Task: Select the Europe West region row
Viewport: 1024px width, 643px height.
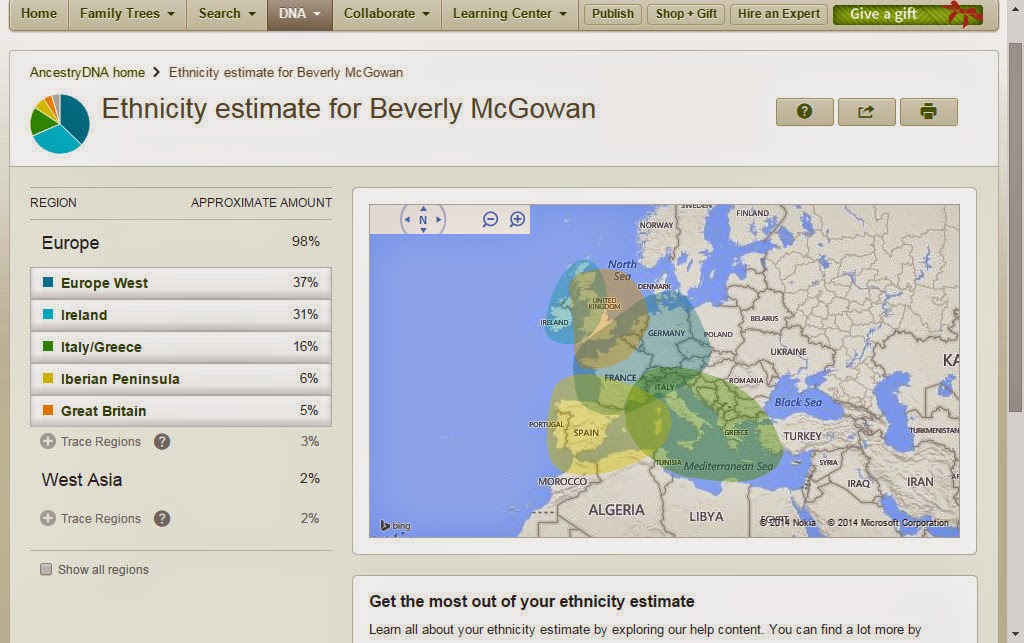Action: tap(181, 283)
